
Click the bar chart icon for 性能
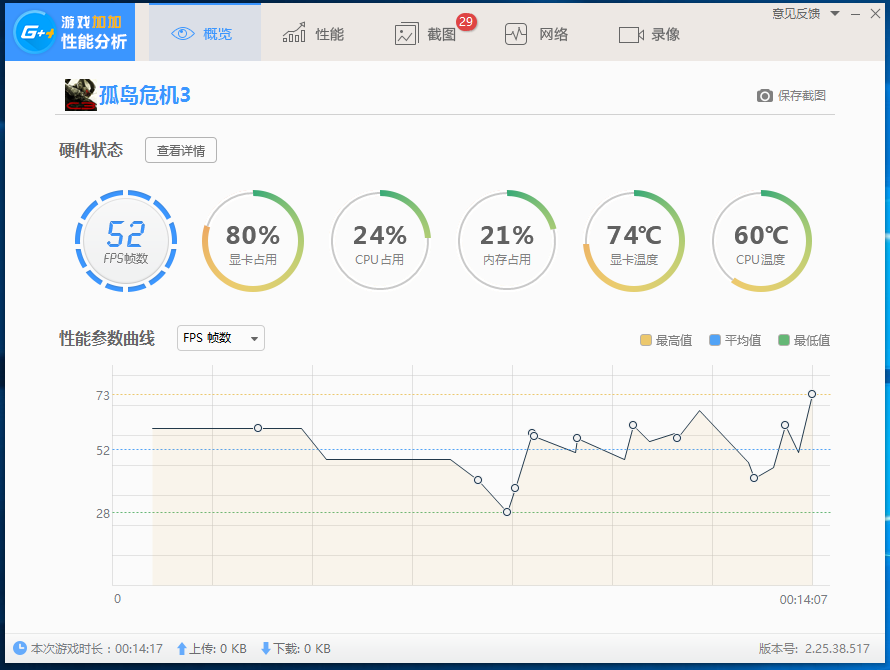click(x=294, y=33)
